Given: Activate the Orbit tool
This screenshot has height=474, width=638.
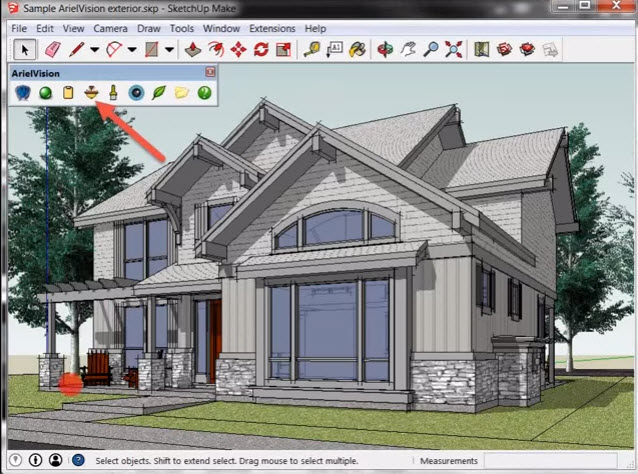Looking at the screenshot, I should [x=385, y=49].
